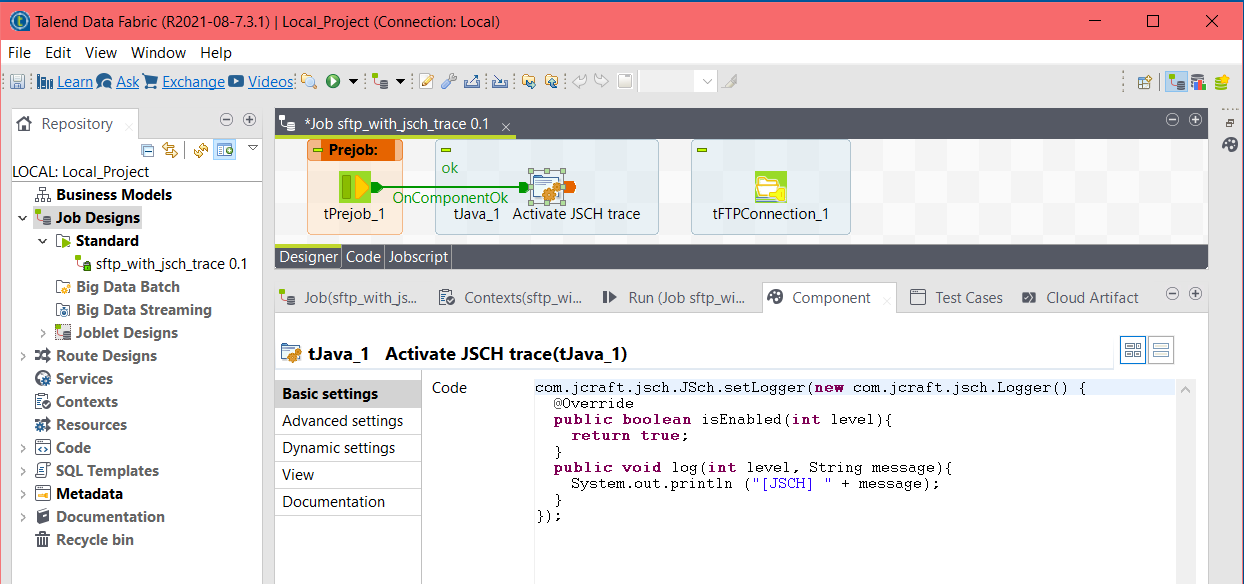Open the Help menu
The image size is (1244, 584).
(x=216, y=53)
